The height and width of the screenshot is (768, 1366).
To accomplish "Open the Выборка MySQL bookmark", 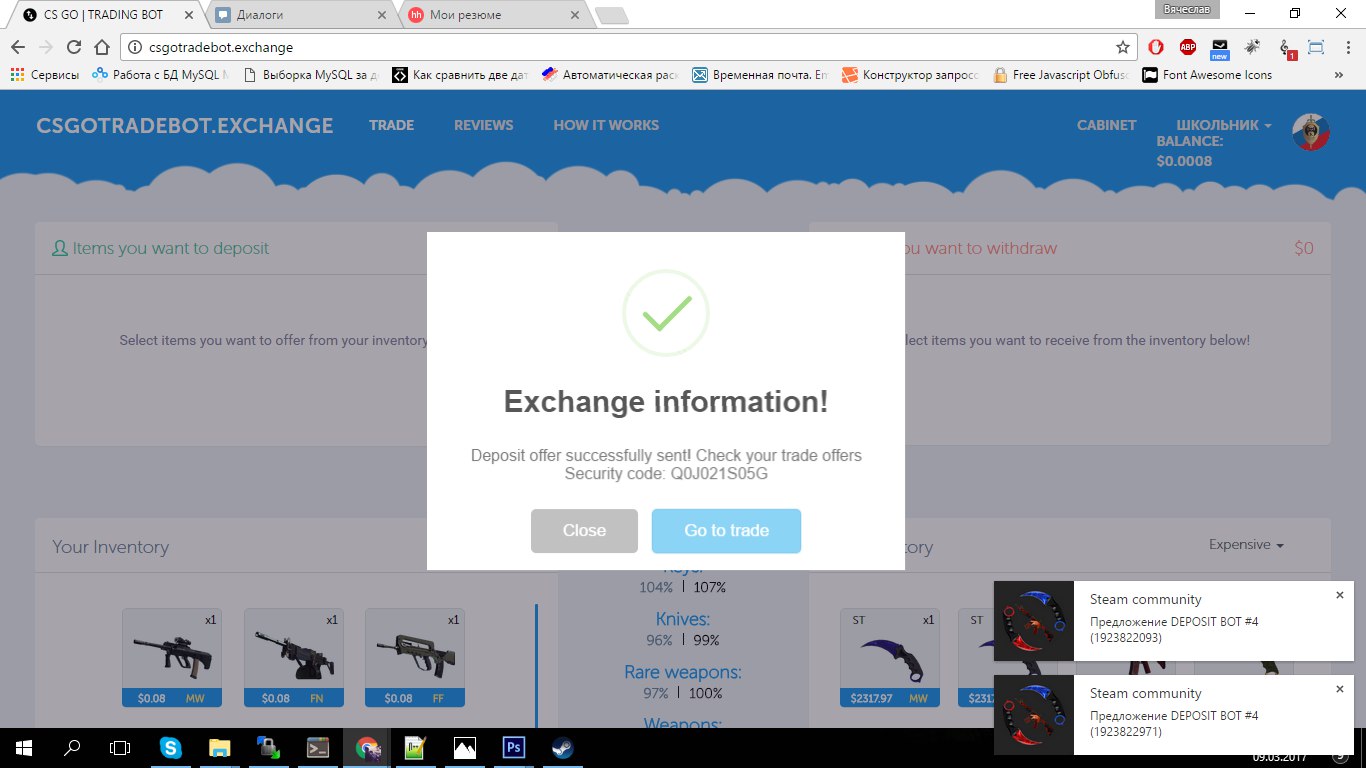I will tap(311, 75).
